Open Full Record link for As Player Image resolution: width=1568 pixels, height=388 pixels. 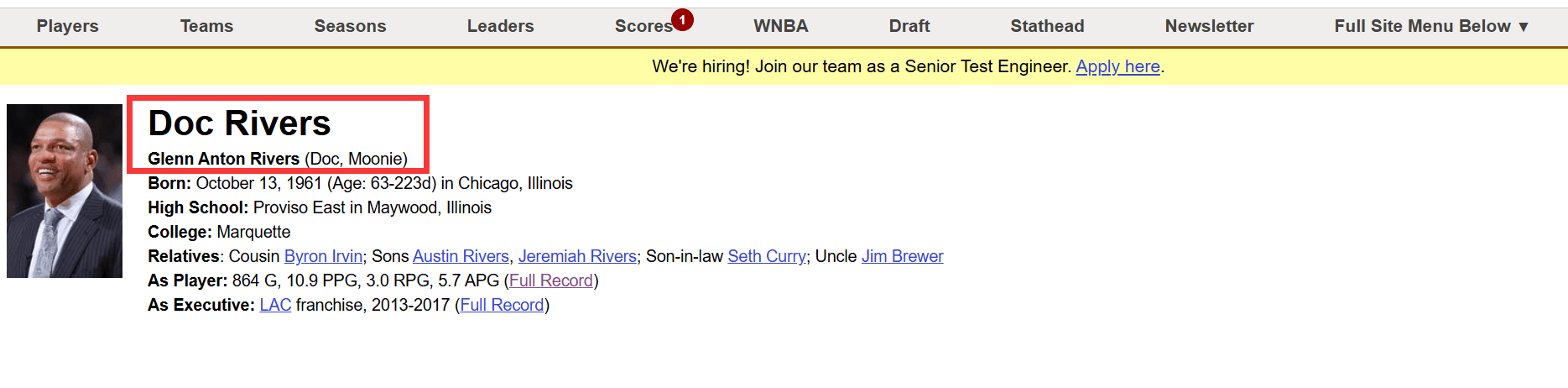click(551, 281)
